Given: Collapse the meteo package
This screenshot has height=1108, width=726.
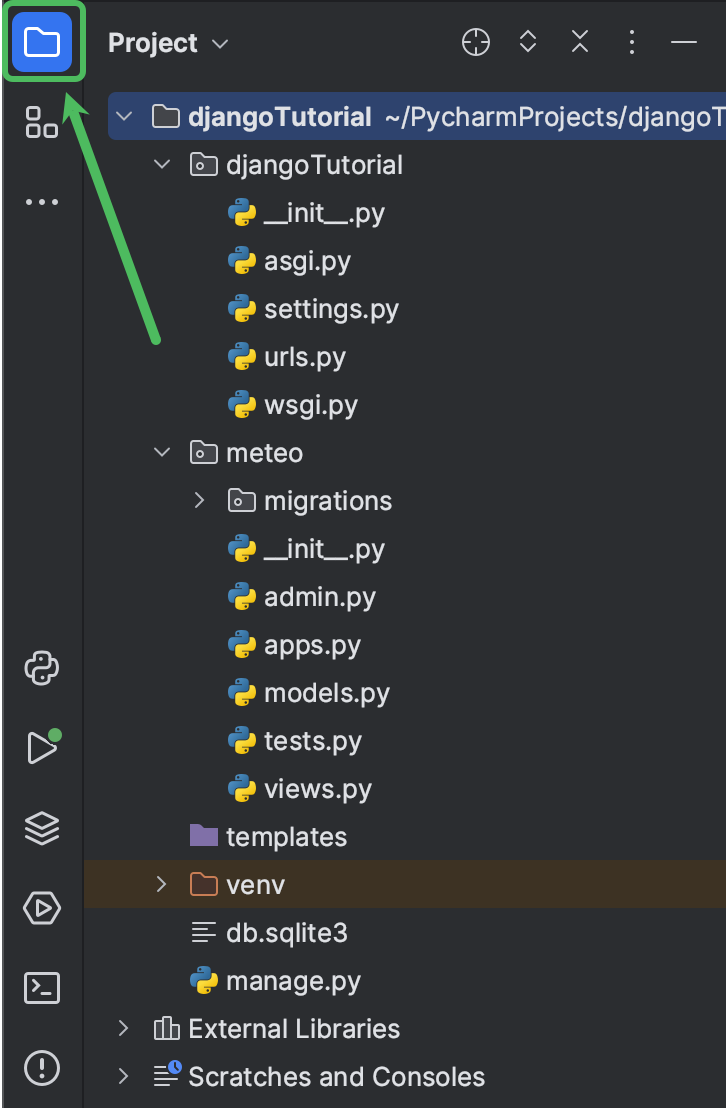Looking at the screenshot, I should (x=161, y=452).
